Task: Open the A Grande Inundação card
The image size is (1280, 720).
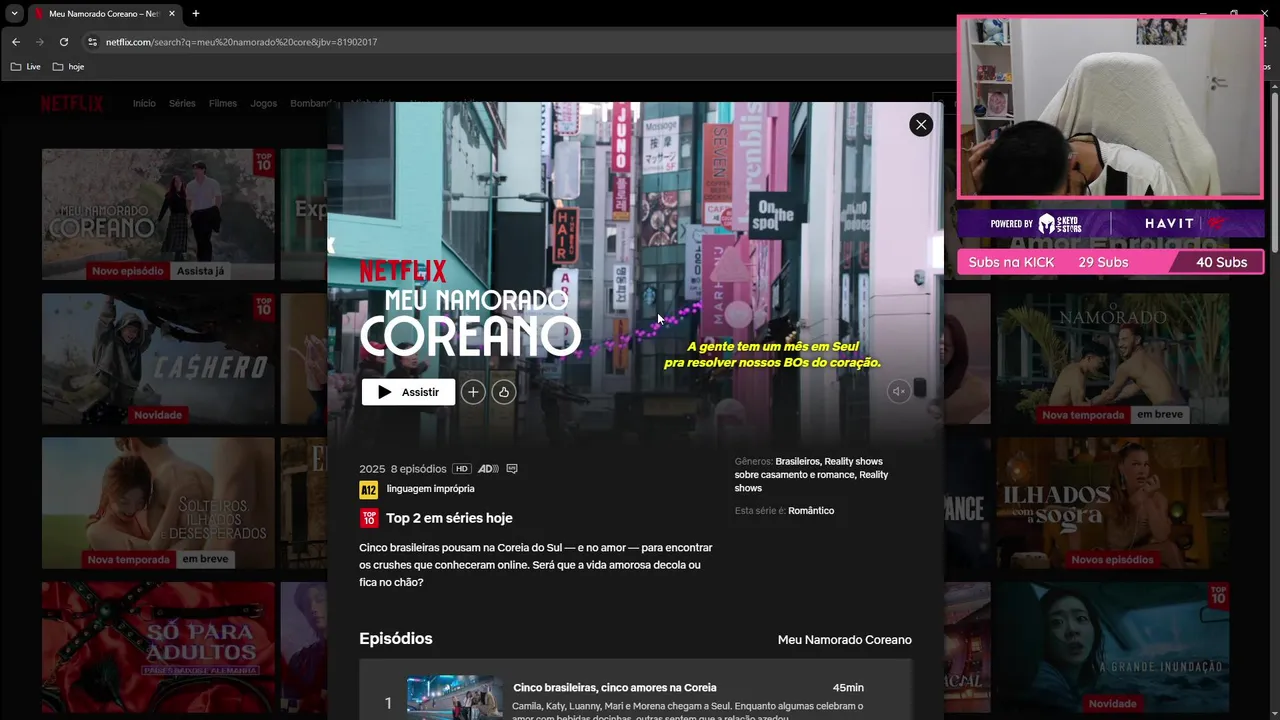Action: [x=1113, y=646]
